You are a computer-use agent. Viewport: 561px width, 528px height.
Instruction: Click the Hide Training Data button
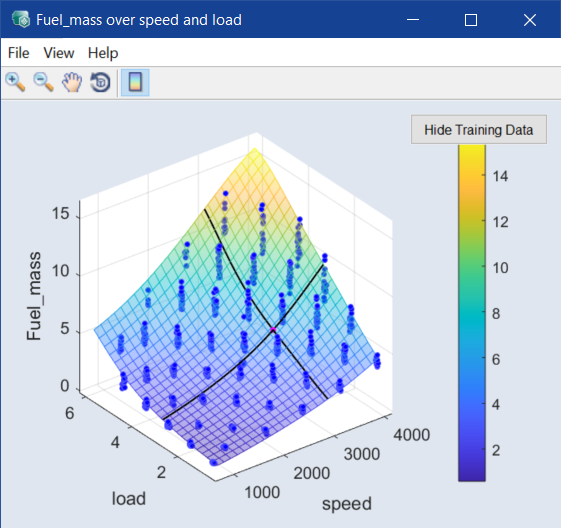[479, 129]
